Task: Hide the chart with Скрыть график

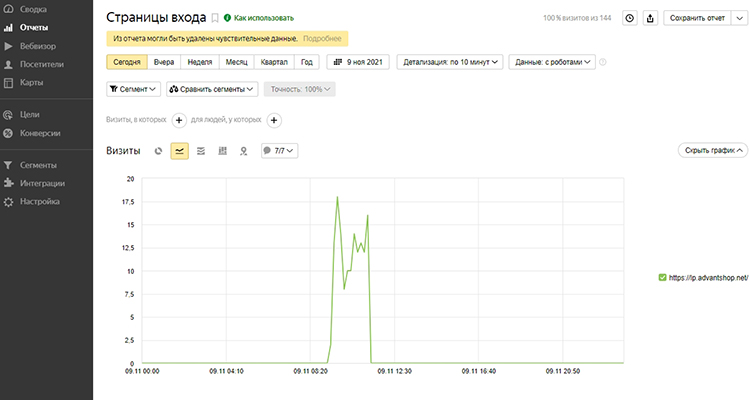Action: 712,151
